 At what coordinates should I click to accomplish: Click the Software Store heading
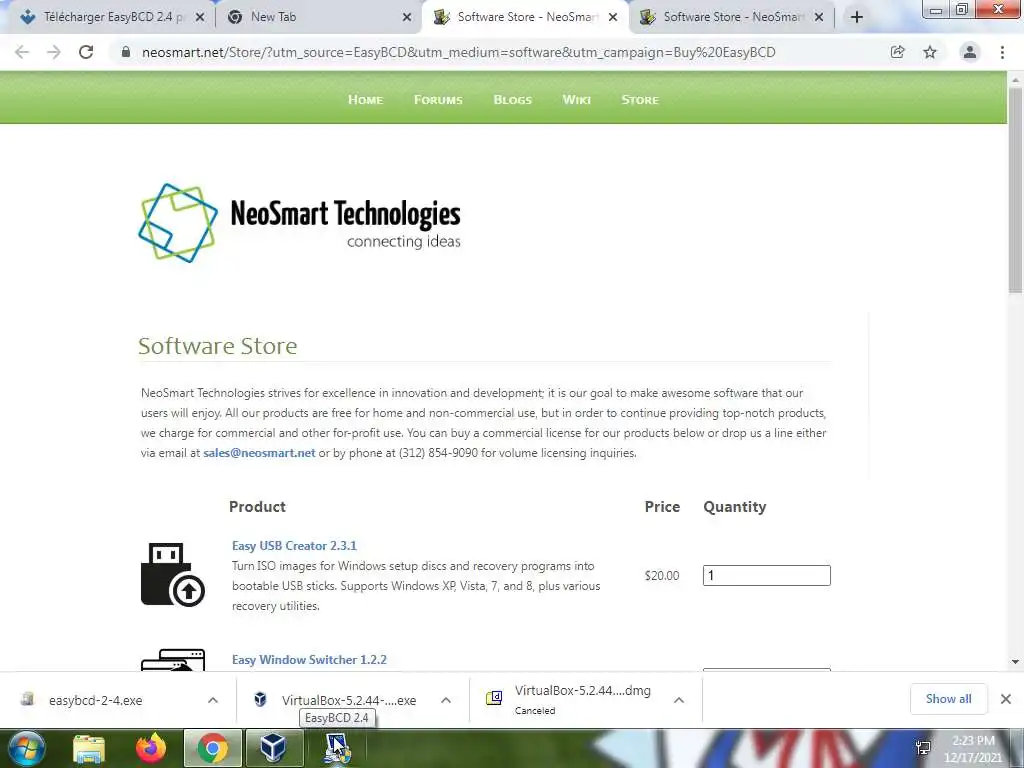click(x=217, y=346)
